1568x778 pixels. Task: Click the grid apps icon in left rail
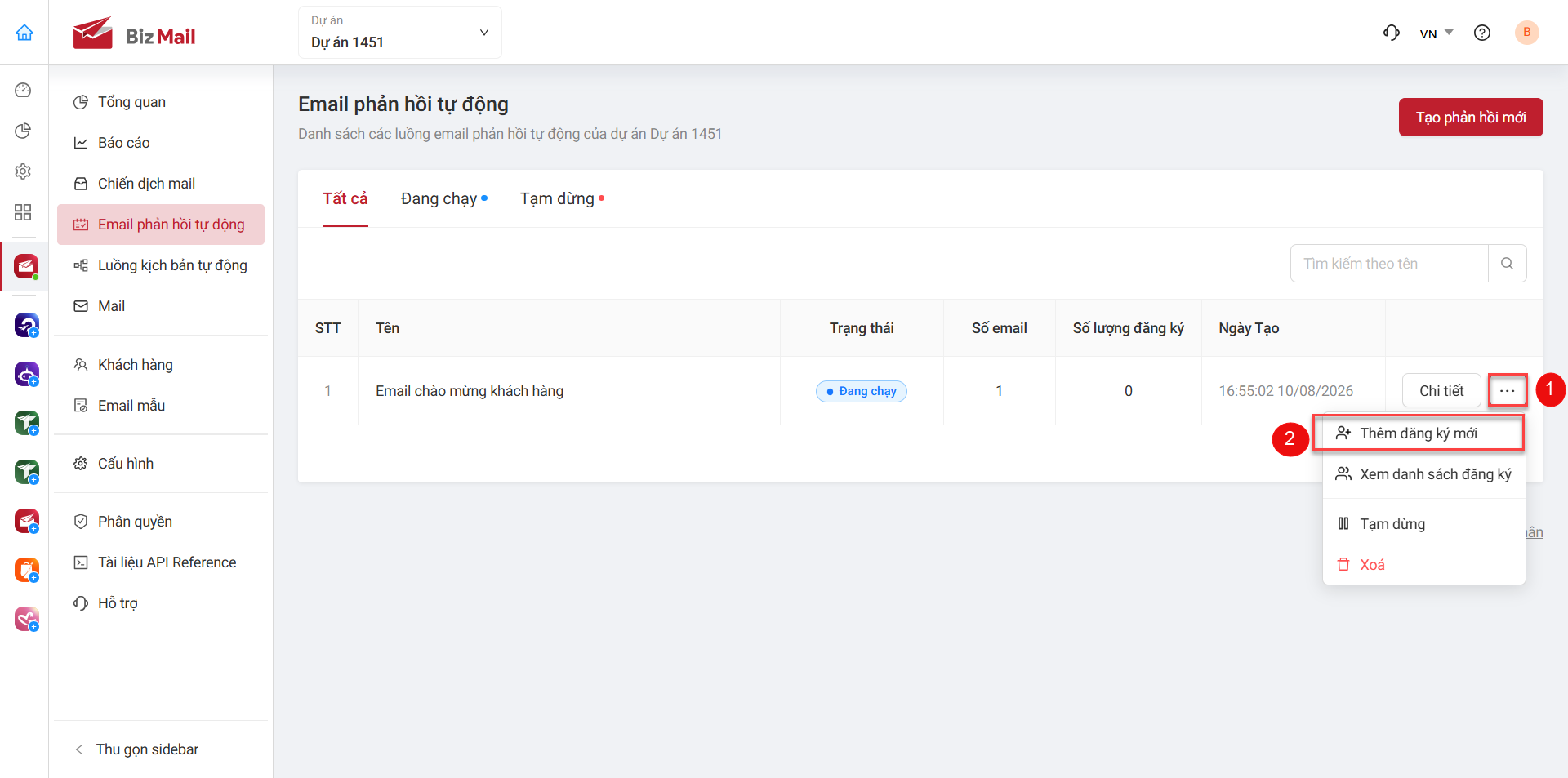[24, 212]
